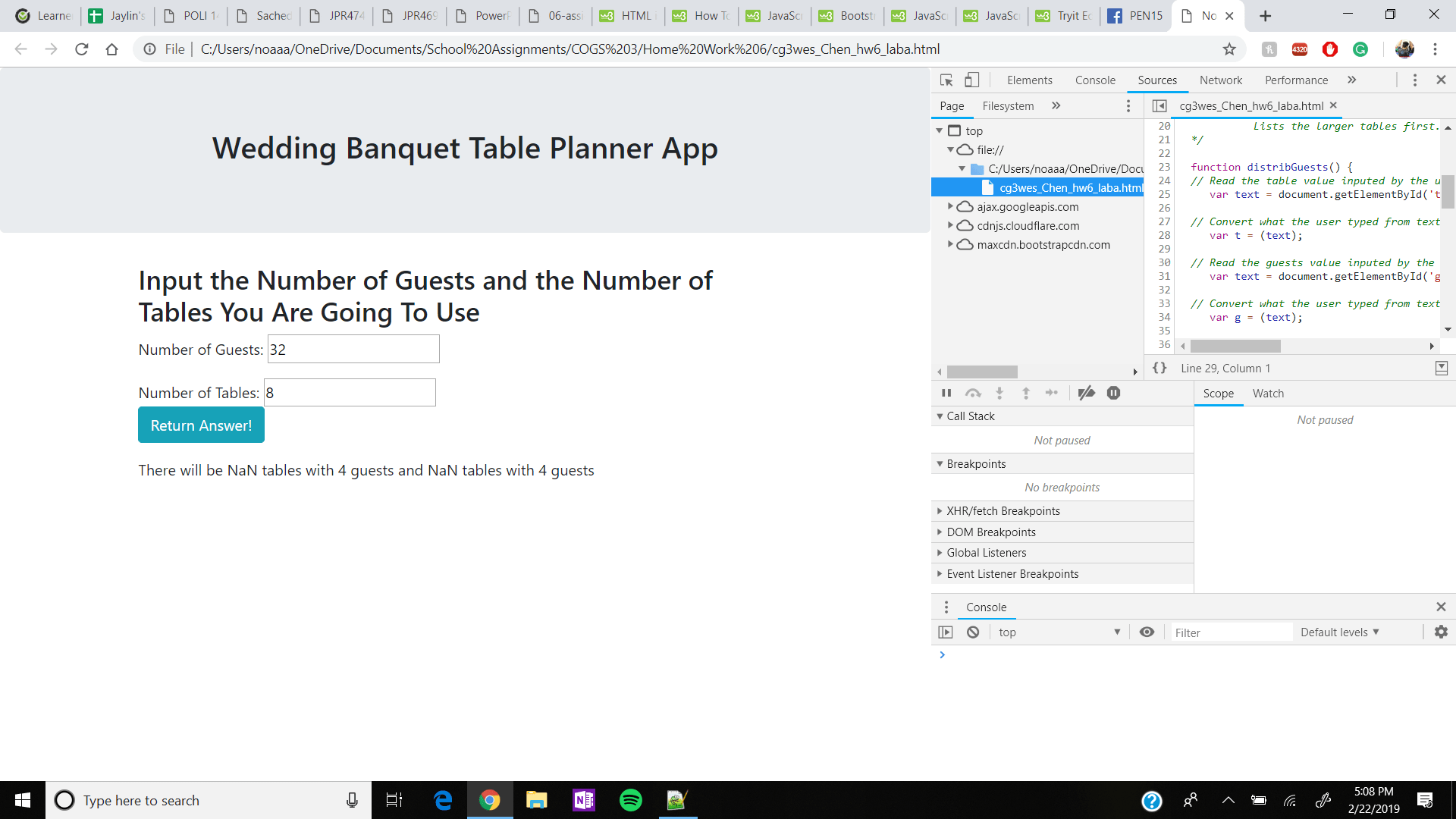This screenshot has width=1456, height=819.
Task: Click the inspect element picker icon
Action: click(x=946, y=80)
